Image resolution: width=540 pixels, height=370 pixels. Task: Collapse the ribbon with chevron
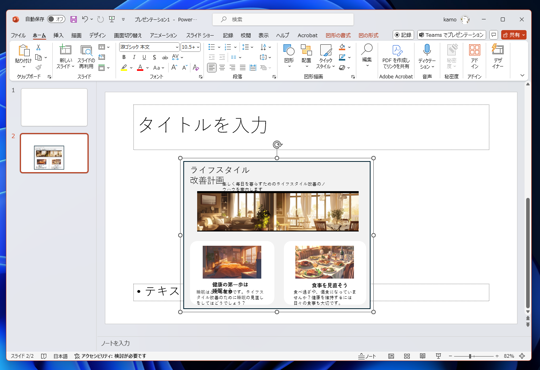coord(522,75)
